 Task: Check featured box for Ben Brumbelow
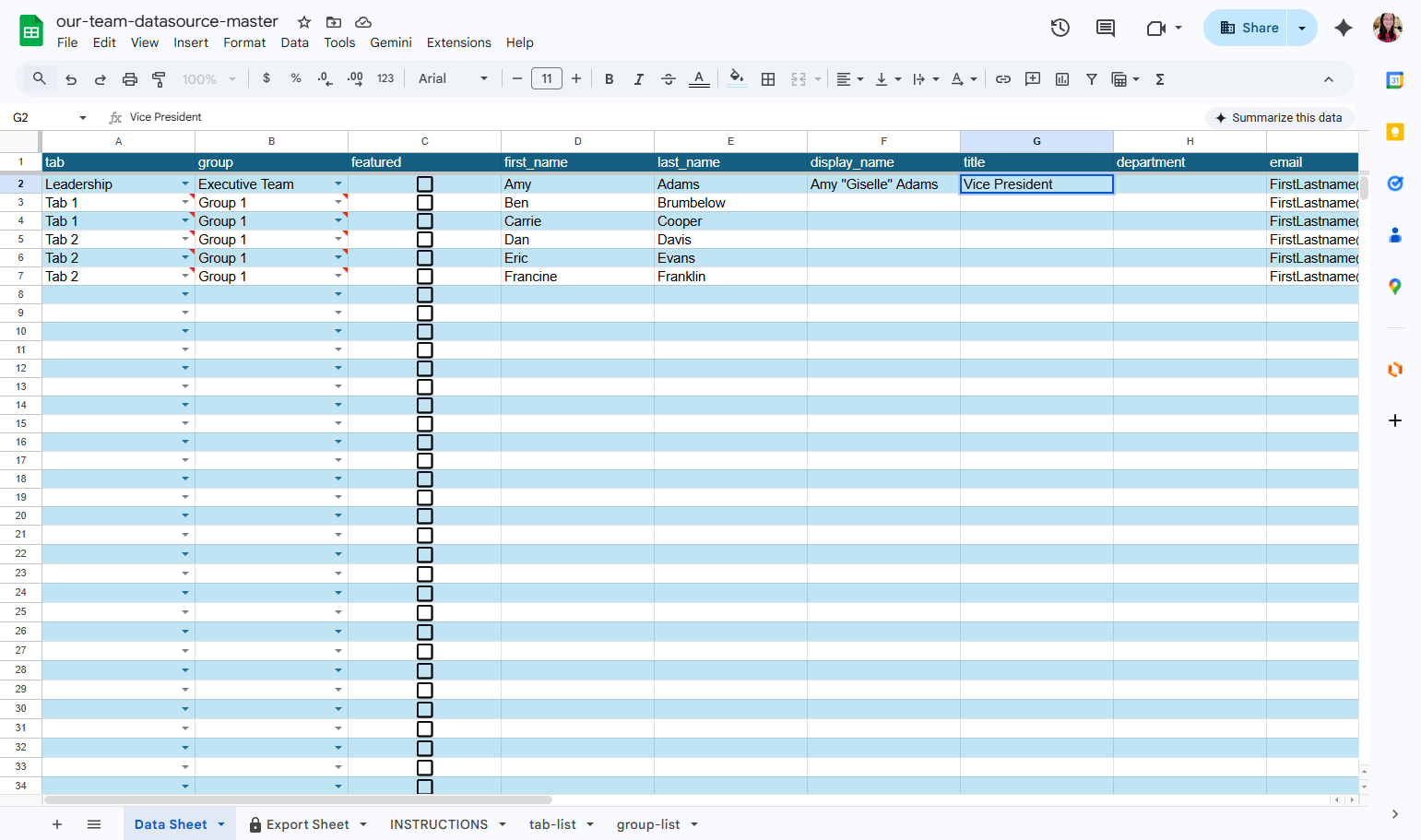(x=425, y=203)
